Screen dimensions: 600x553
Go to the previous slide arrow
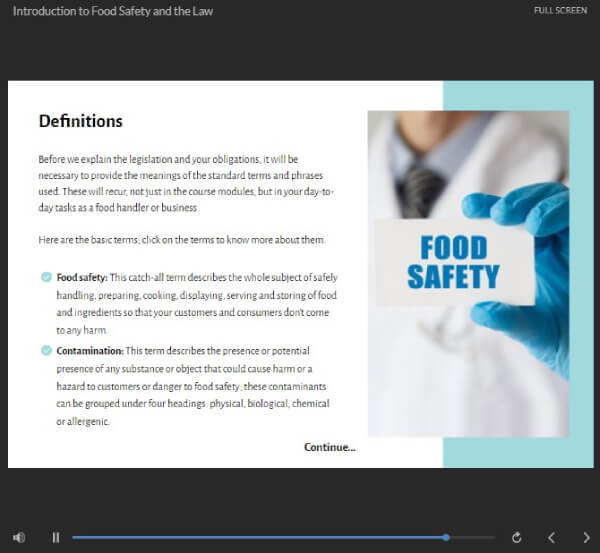pyautogui.click(x=551, y=538)
